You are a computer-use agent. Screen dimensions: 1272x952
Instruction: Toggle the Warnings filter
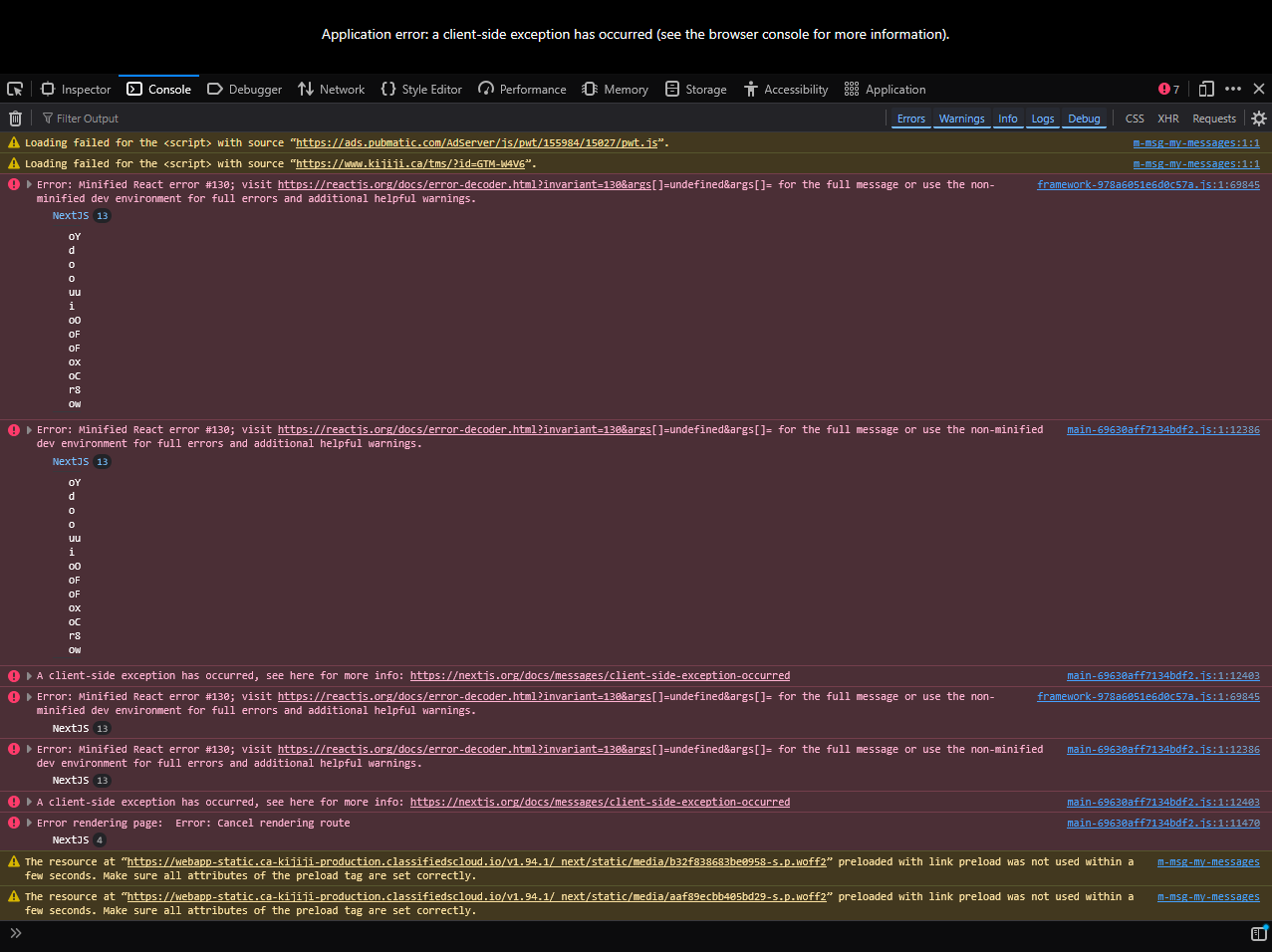tap(961, 119)
